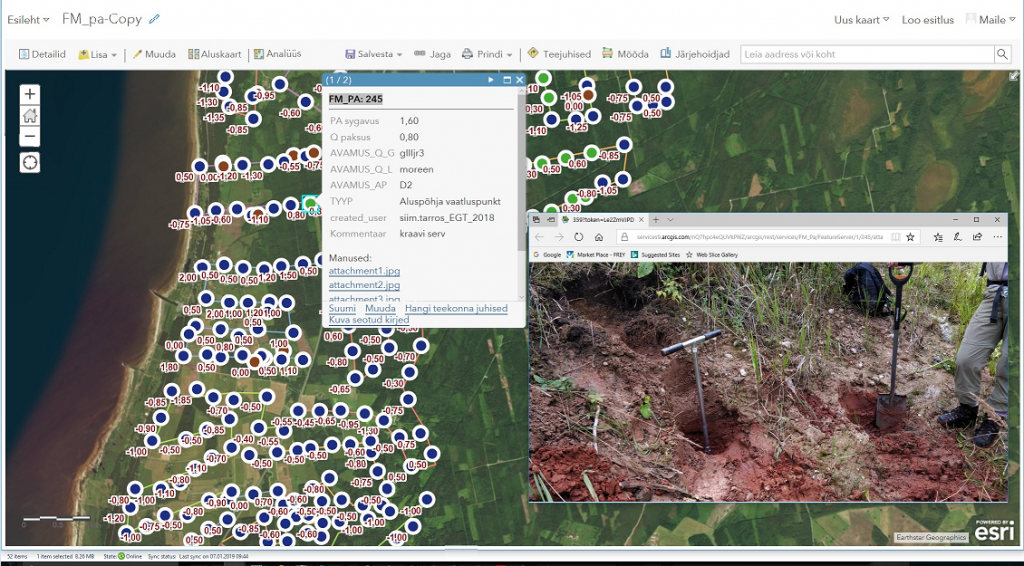Open the Maile user account menu

[x=991, y=20]
